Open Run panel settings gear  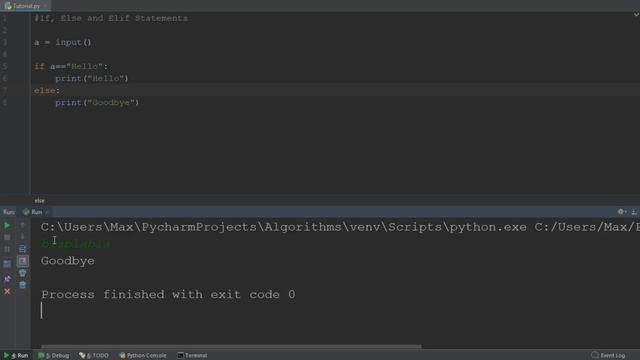(621, 211)
